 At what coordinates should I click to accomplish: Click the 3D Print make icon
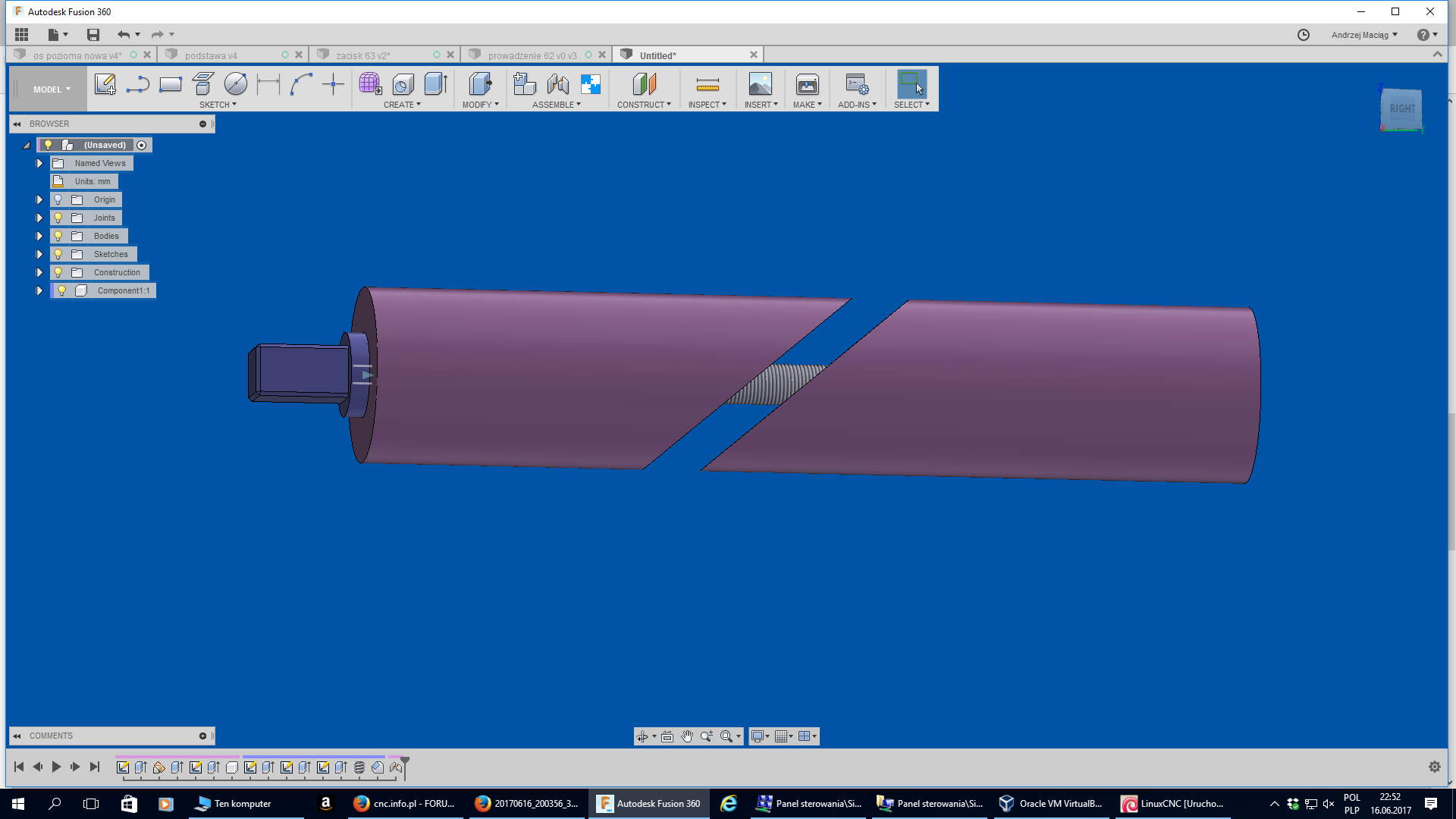(x=808, y=84)
